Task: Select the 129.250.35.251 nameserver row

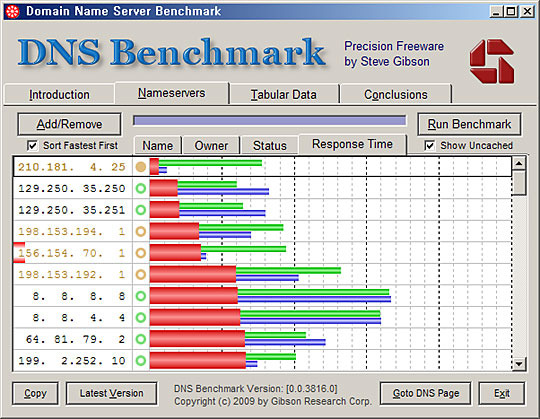Action: 262,210
